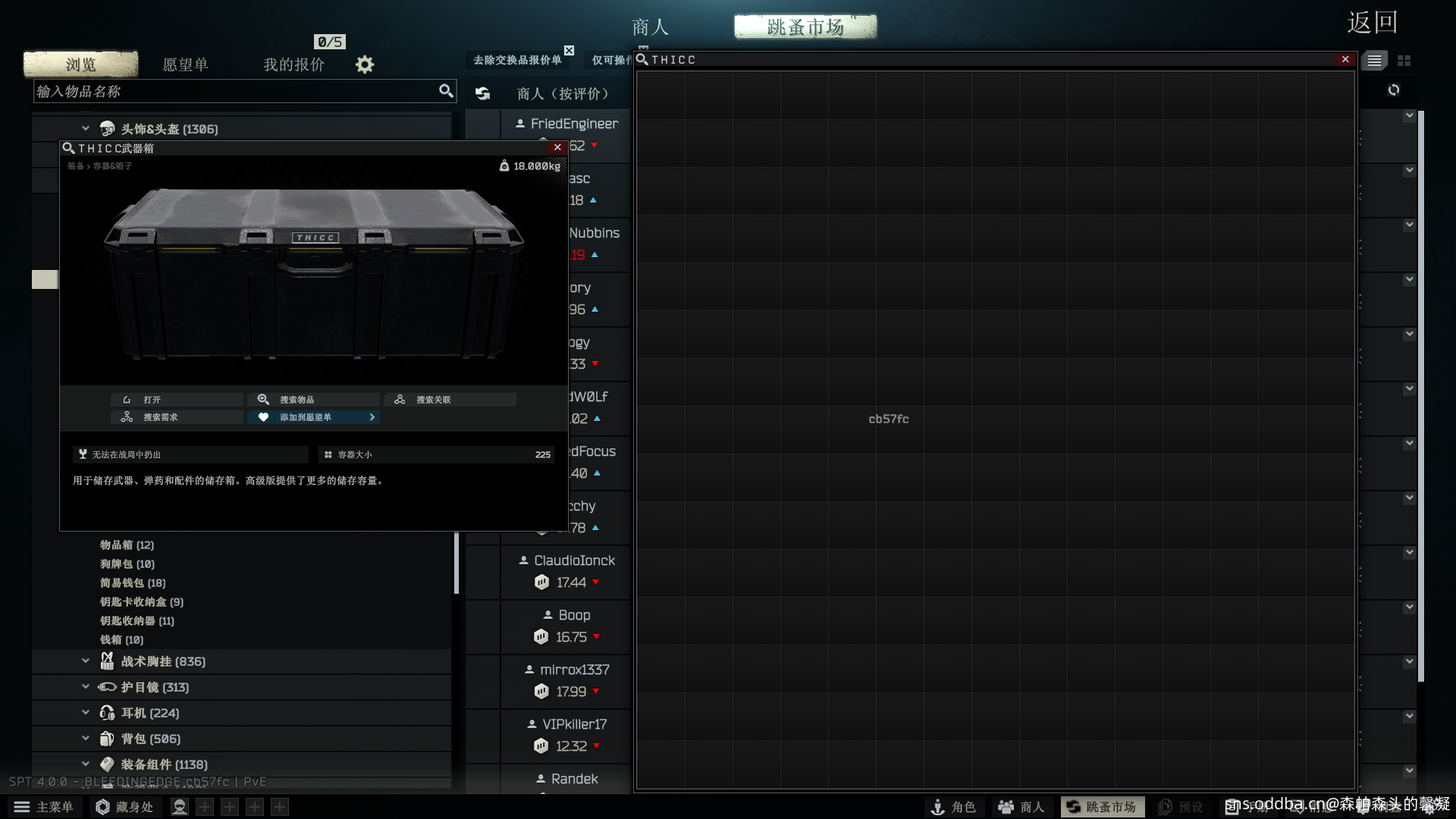The width and height of the screenshot is (1456, 819).
Task: Select 钱箱 (10) subcategory
Action: (x=121, y=639)
